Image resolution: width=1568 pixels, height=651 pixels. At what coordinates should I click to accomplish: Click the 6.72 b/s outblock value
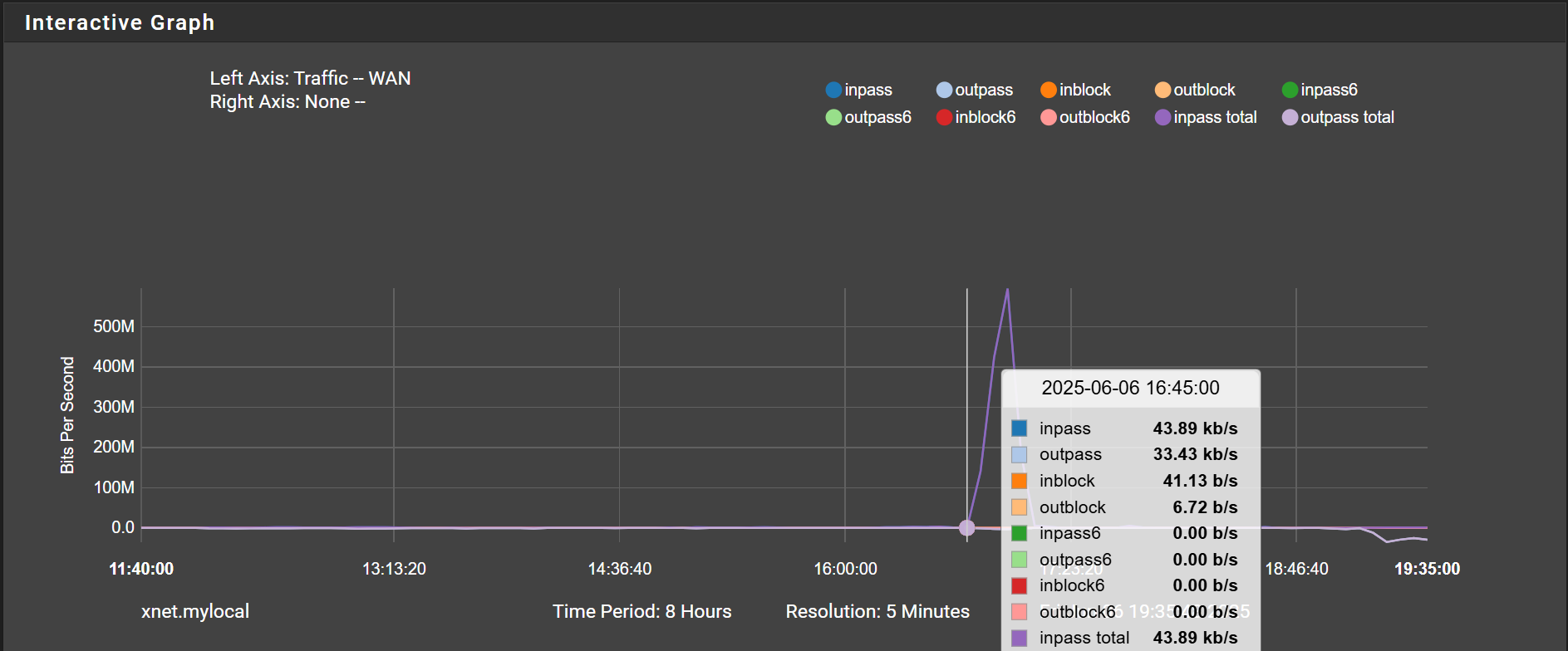[x=1205, y=507]
